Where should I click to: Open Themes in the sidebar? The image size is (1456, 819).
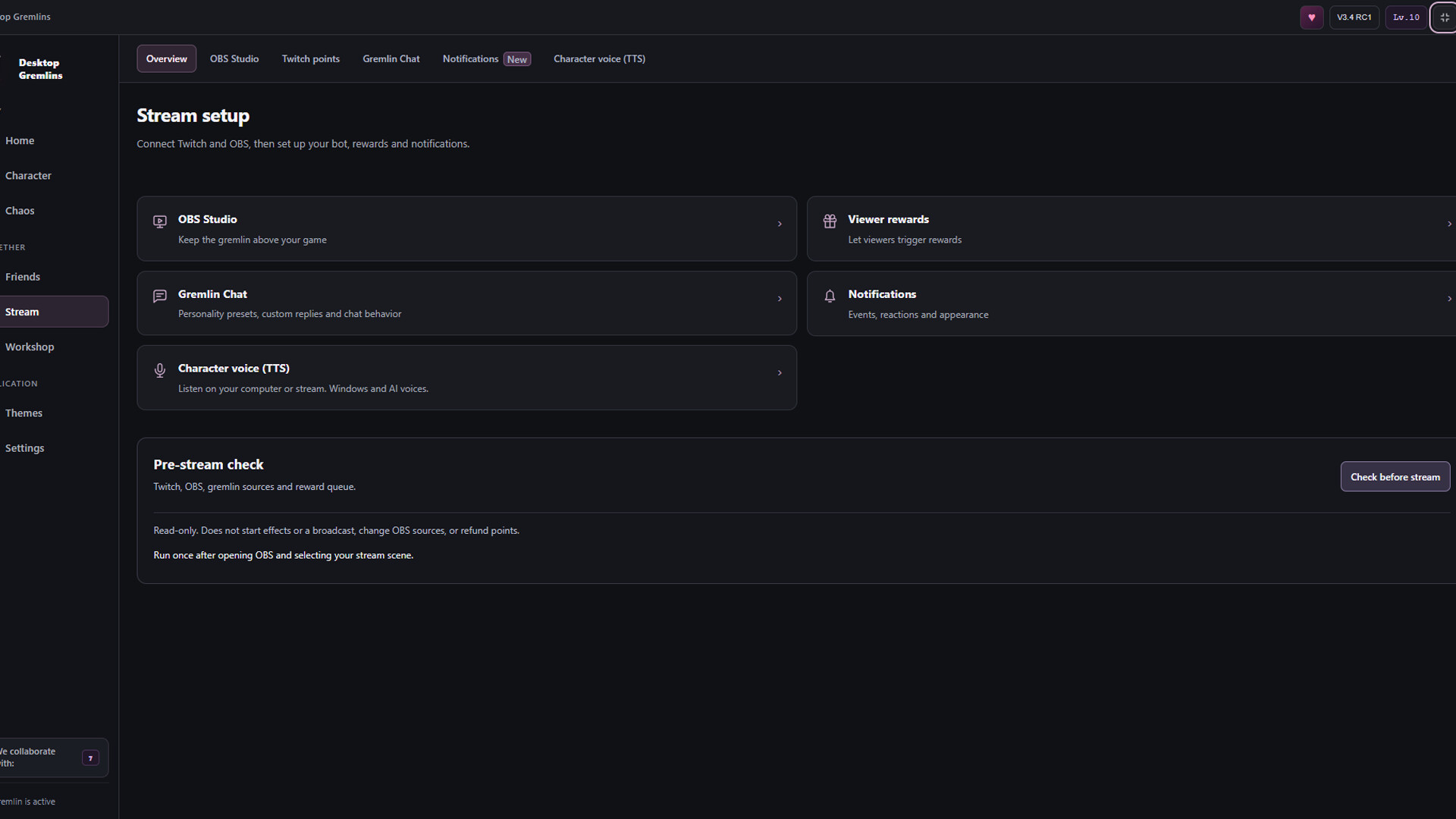click(x=24, y=413)
